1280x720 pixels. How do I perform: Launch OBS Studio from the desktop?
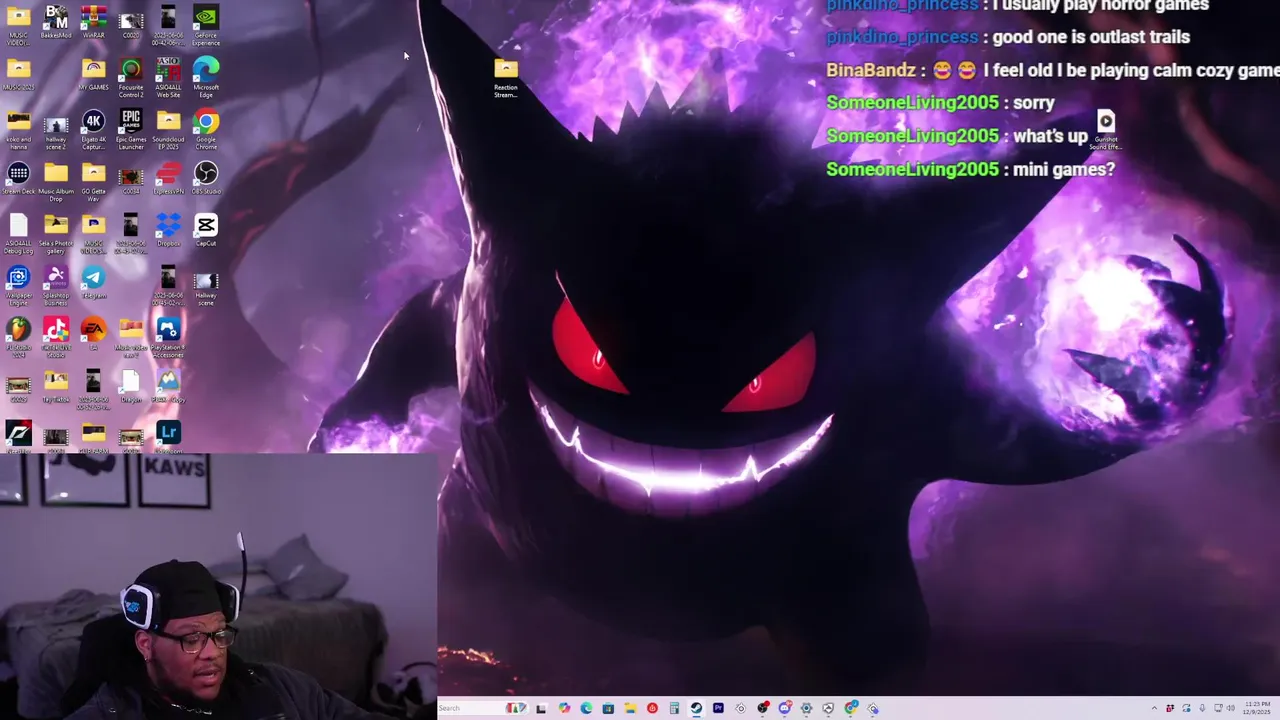pos(206,180)
